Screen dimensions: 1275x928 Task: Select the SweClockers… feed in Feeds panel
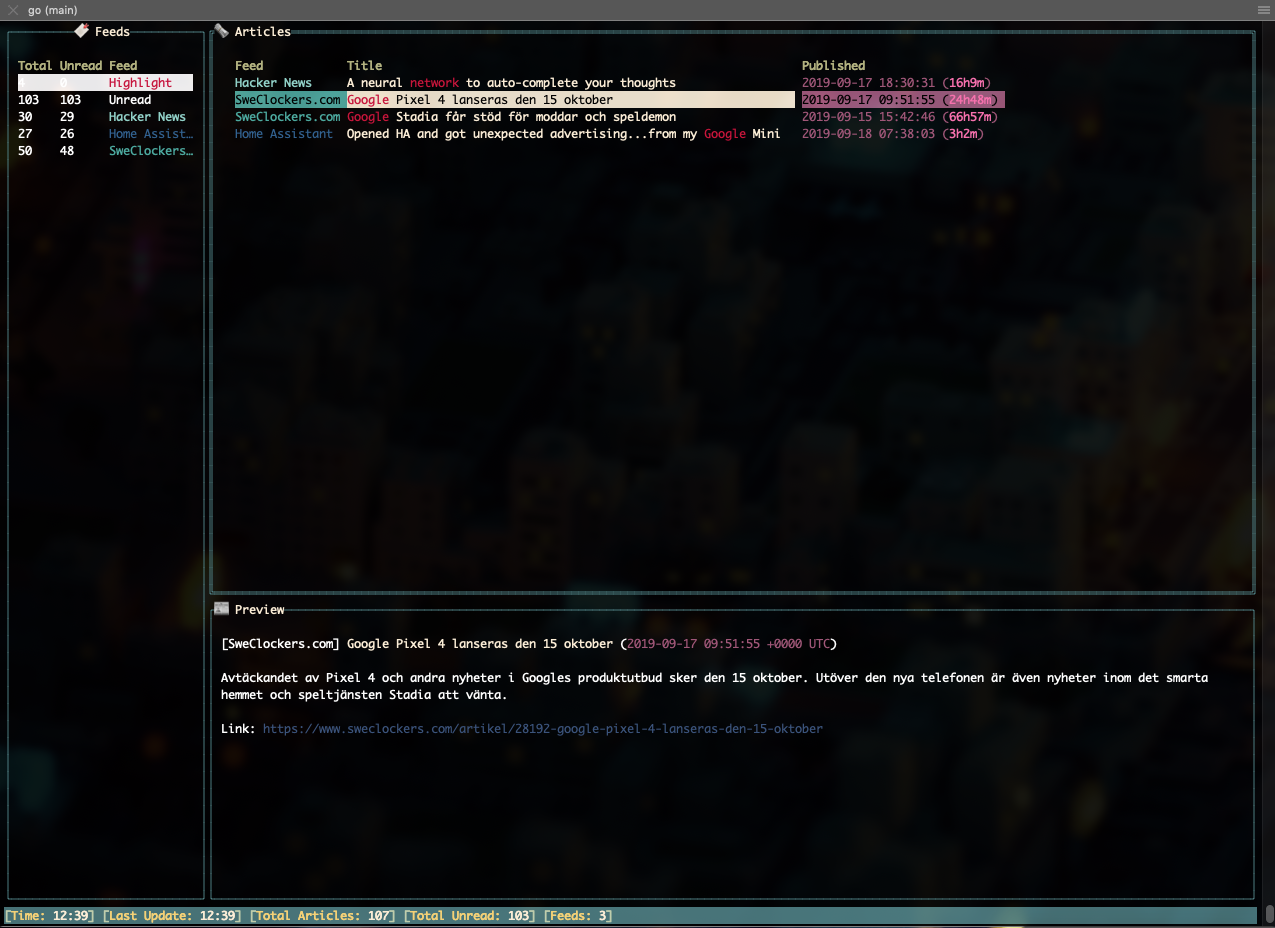tap(150, 151)
